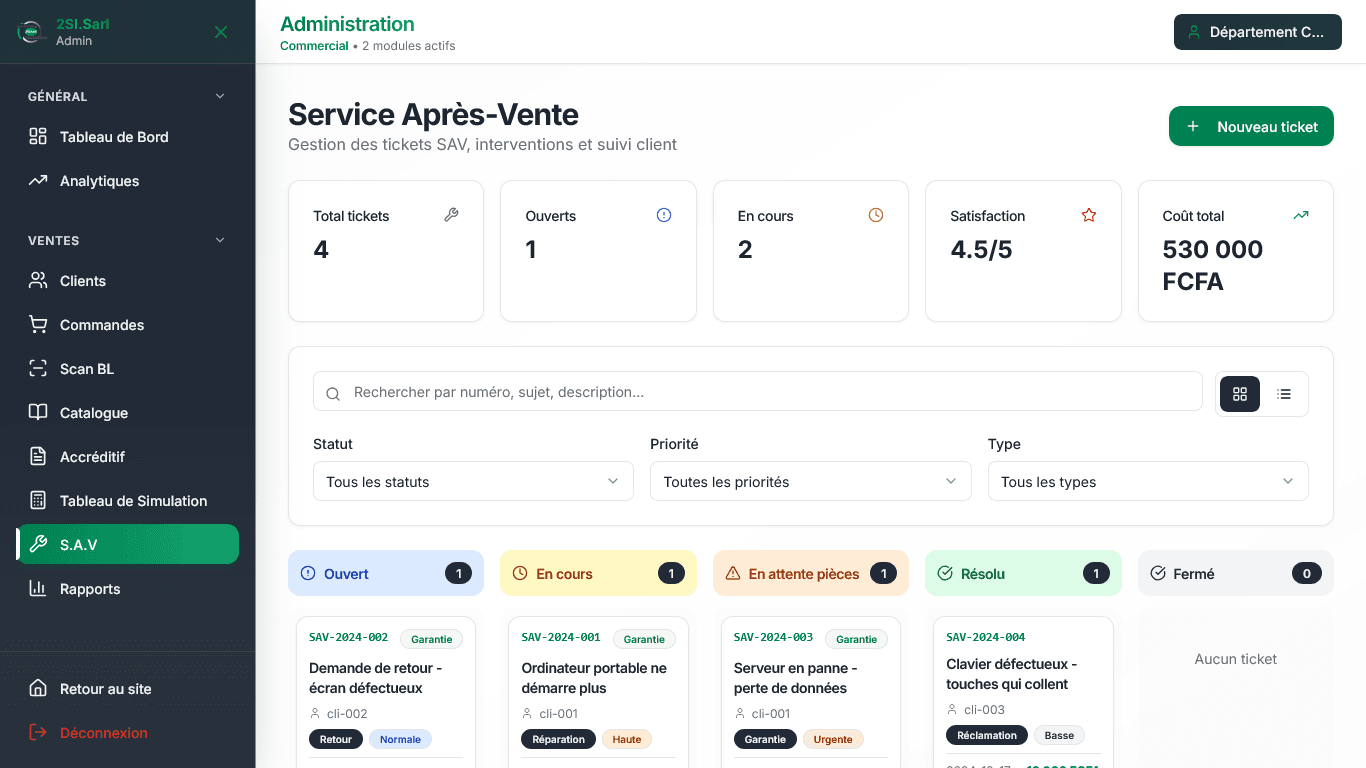Click Déconnexion link

tap(128, 733)
